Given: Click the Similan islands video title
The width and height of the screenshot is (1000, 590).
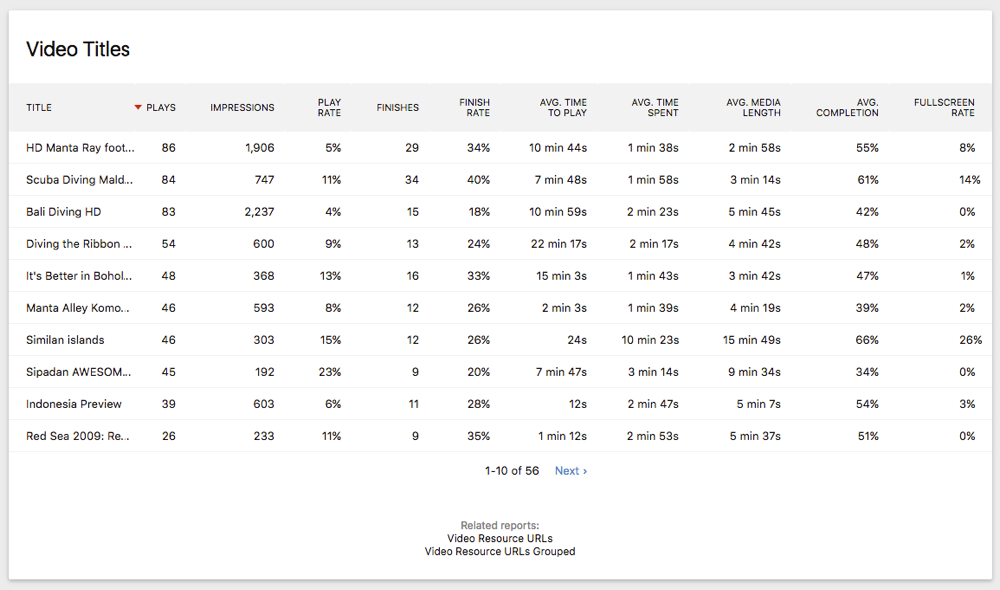Looking at the screenshot, I should point(65,340).
